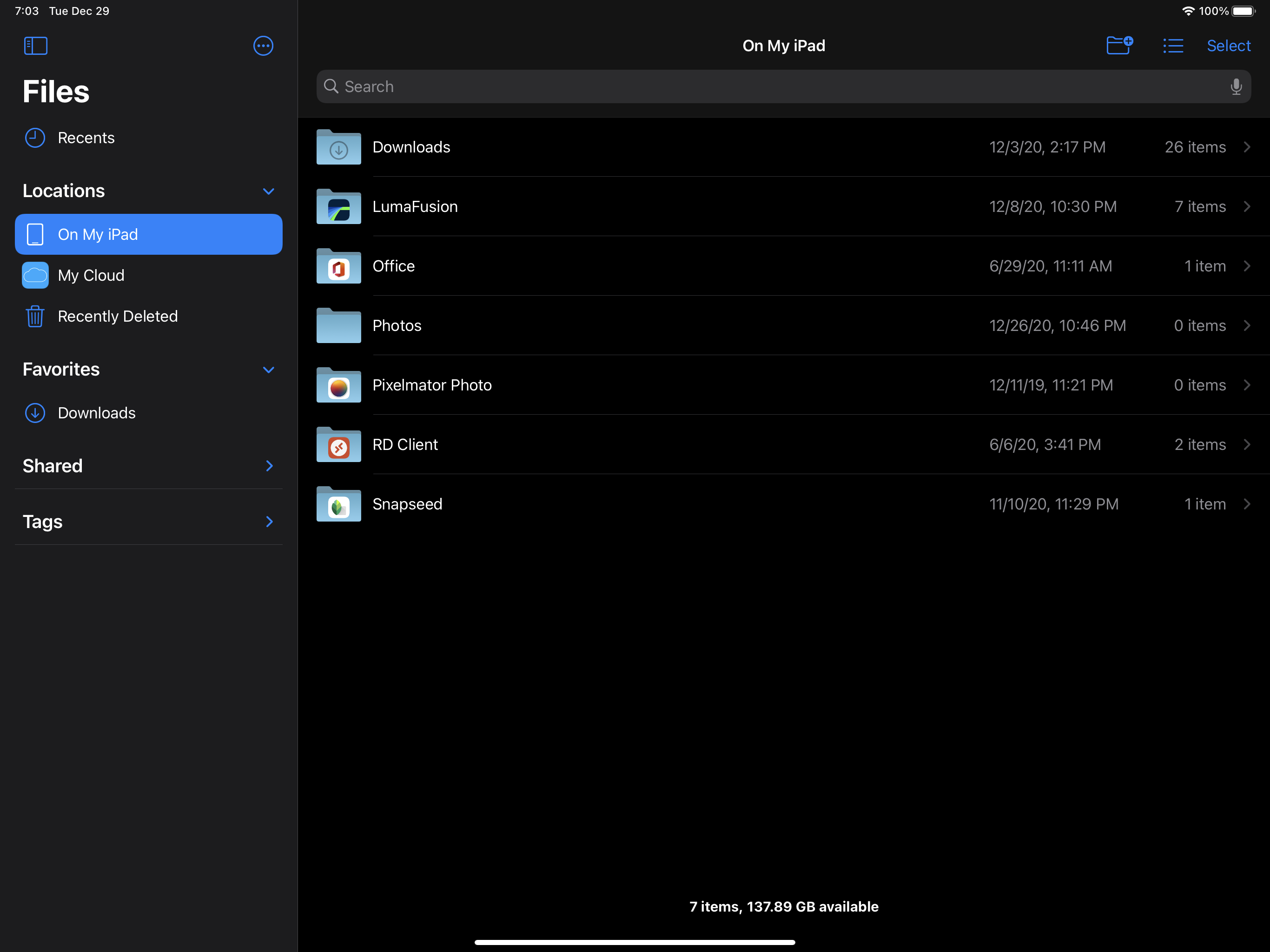
Task: Click the Downloads favorite arrow icon
Action: (35, 413)
